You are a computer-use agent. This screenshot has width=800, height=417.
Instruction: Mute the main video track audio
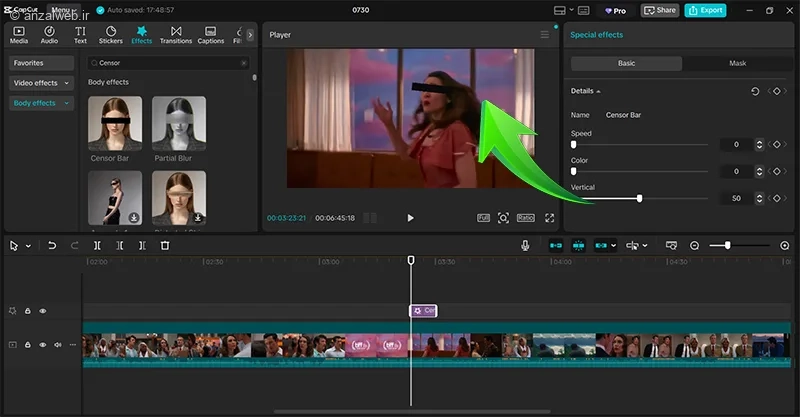tap(57, 345)
